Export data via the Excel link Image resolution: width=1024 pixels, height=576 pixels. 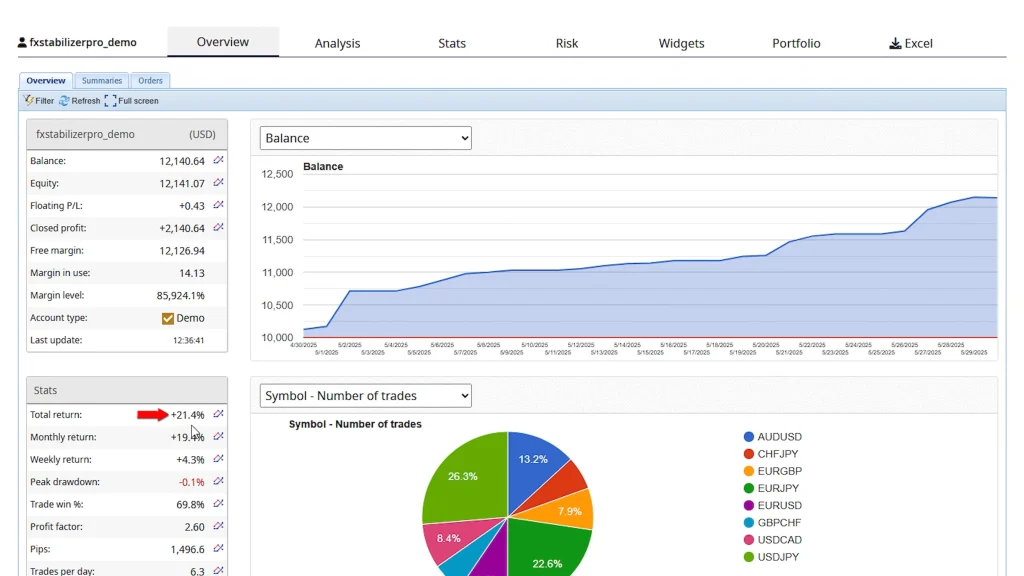click(910, 43)
